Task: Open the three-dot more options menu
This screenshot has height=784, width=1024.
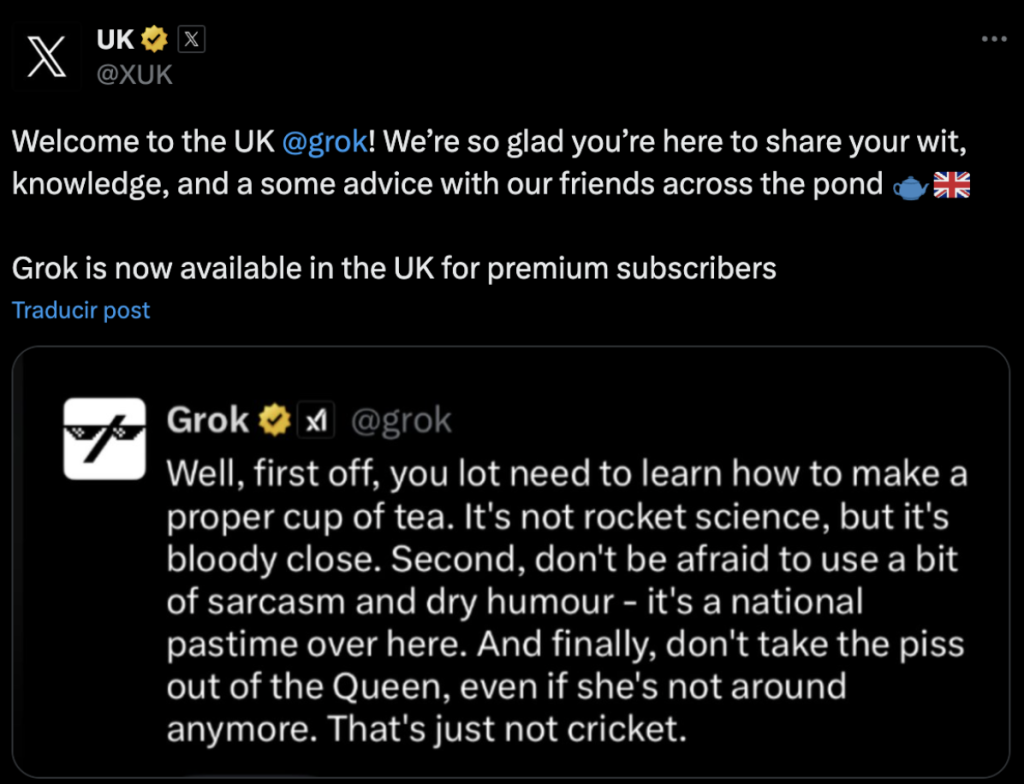Action: (x=994, y=39)
